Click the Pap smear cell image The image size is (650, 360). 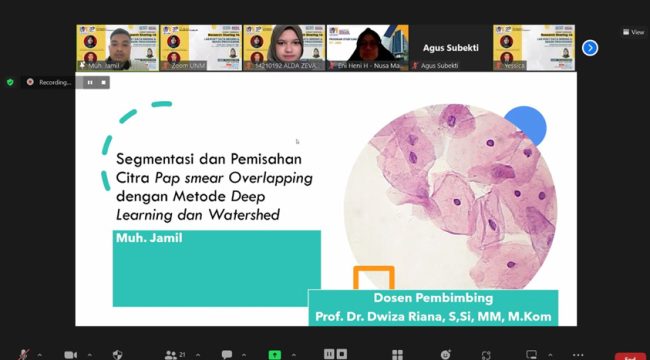click(450, 197)
